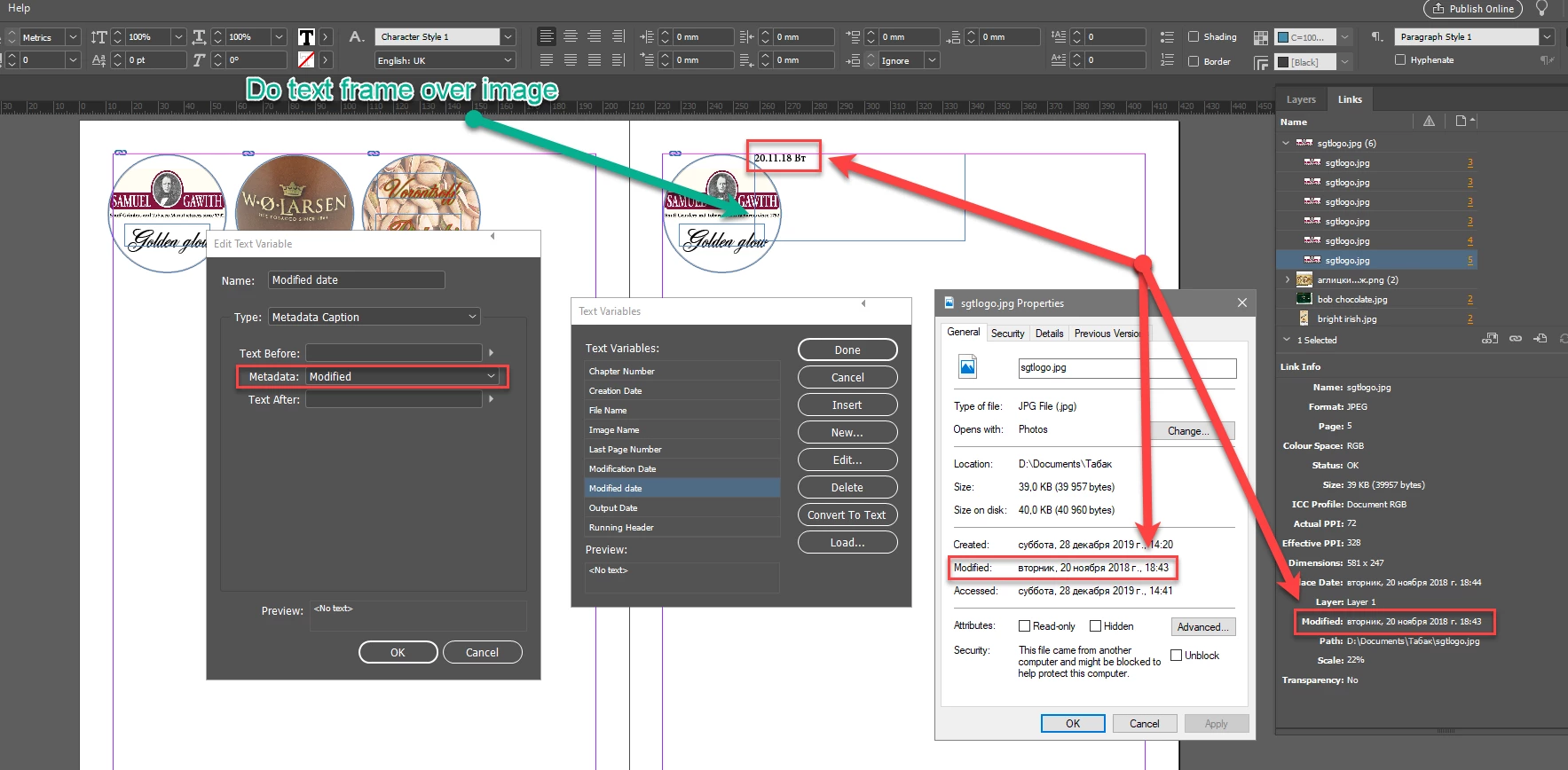Expand the аглицки png (2) link group
The image size is (1568, 770).
(1288, 279)
